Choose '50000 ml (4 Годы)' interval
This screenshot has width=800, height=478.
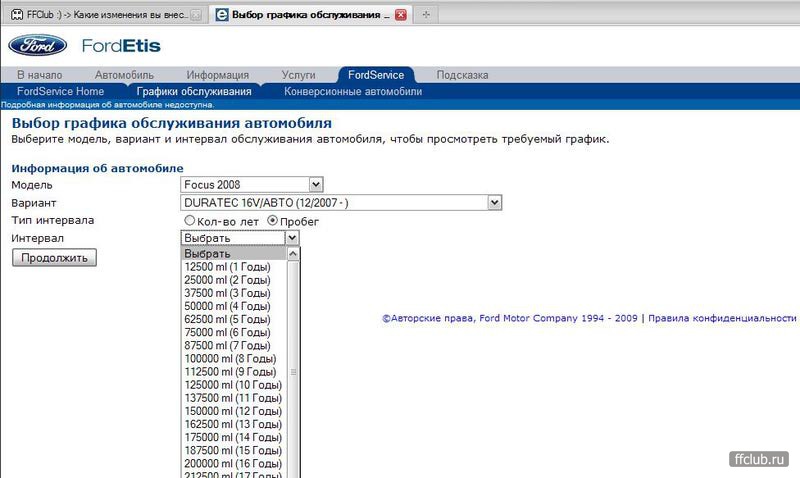tap(234, 306)
